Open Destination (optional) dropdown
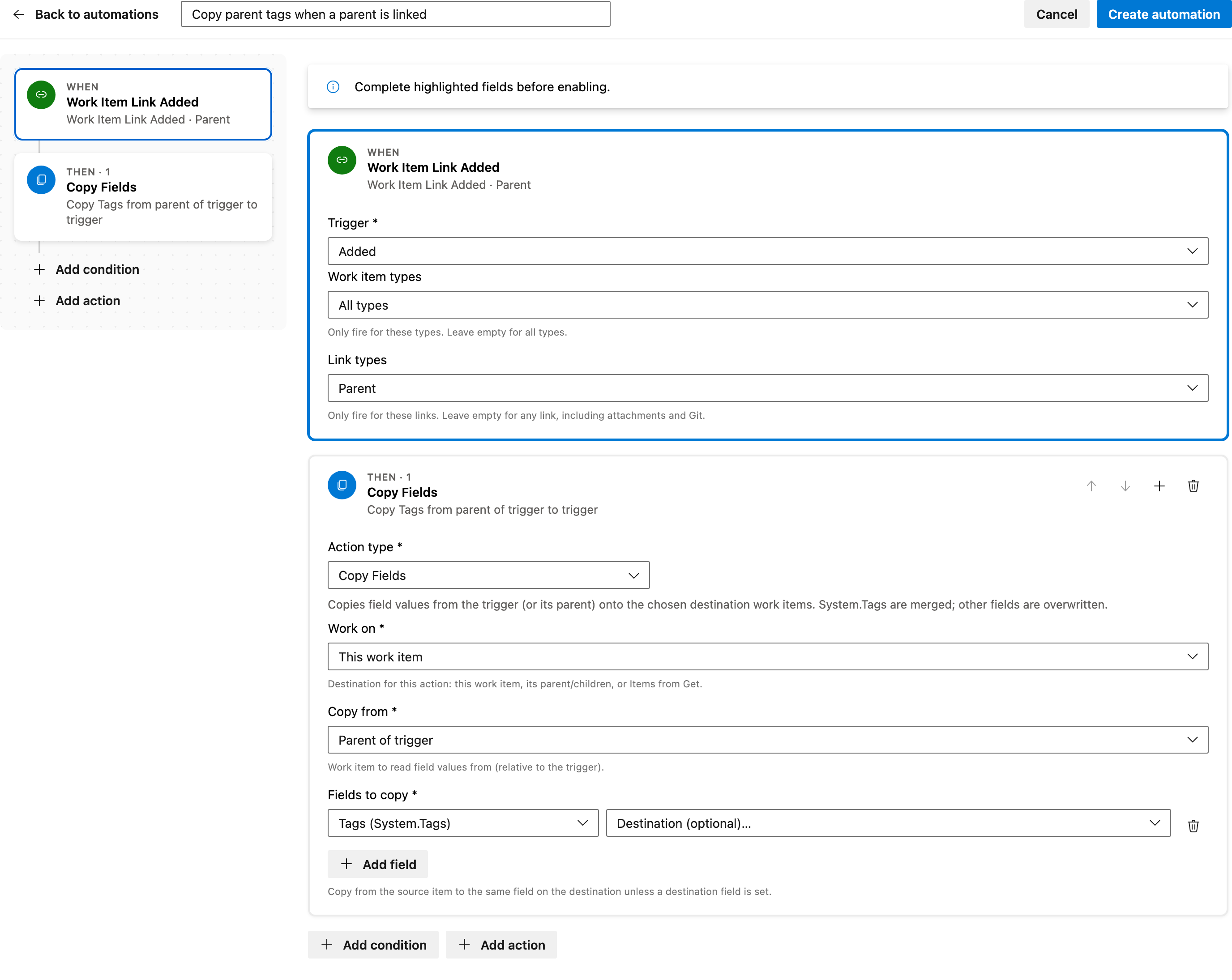 tap(888, 823)
